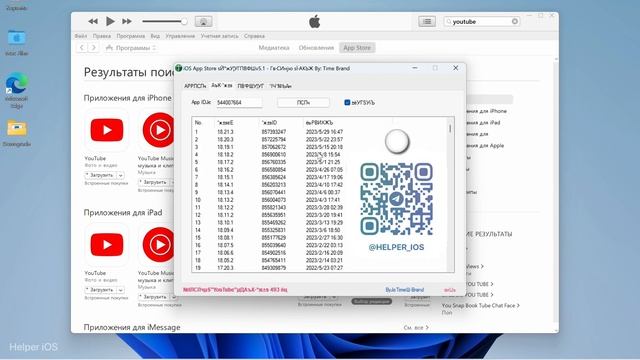Open the Файл menu in iTunes

pos(81,36)
